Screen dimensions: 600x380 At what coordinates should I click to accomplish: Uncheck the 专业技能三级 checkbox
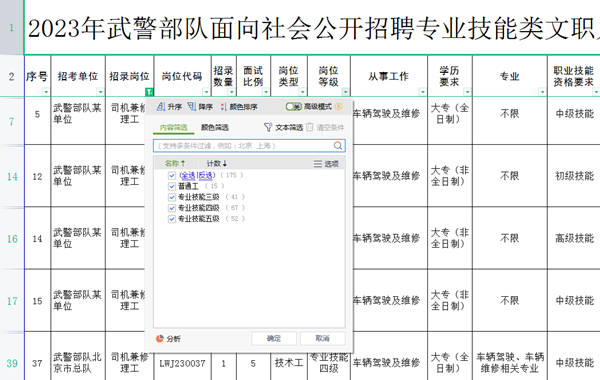click(172, 197)
